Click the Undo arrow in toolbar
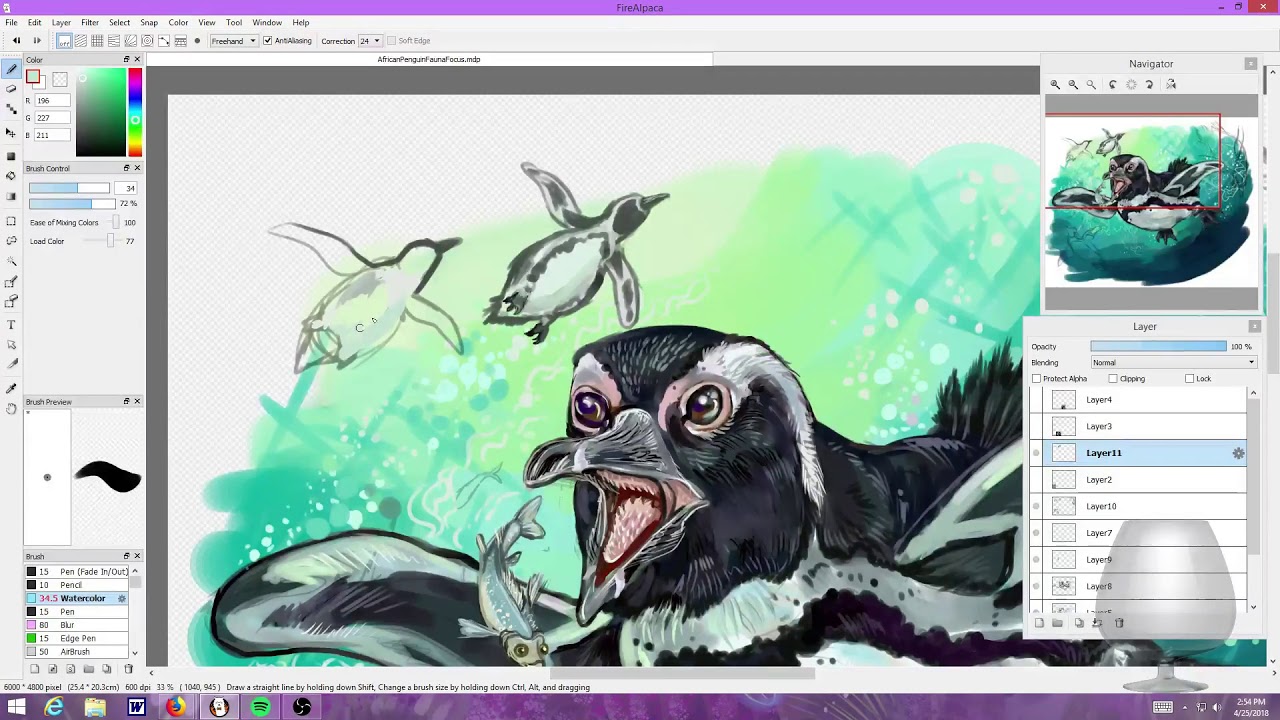1280x720 pixels. pos(16,41)
